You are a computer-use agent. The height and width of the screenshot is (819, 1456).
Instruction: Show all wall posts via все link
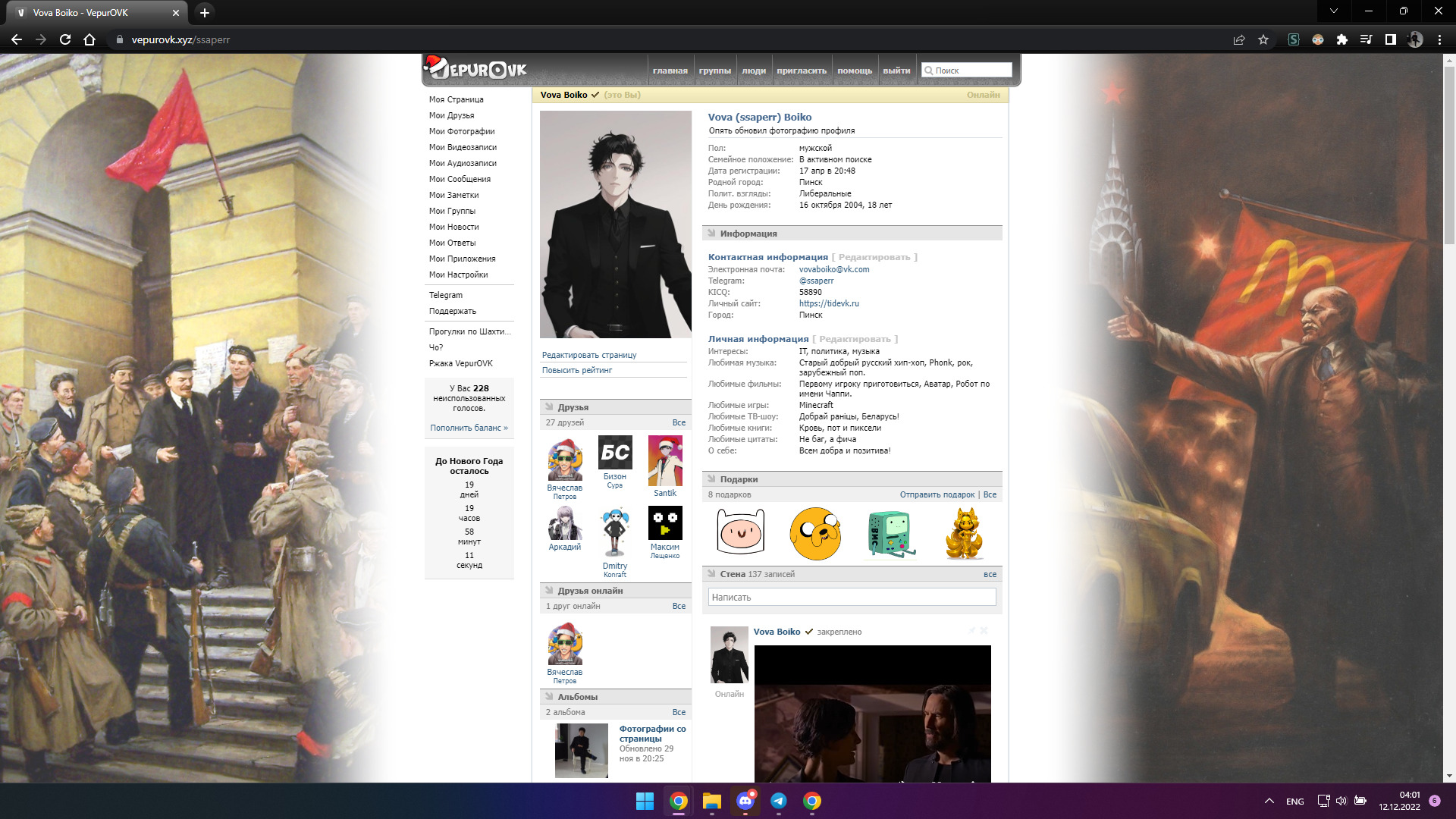pyautogui.click(x=990, y=574)
